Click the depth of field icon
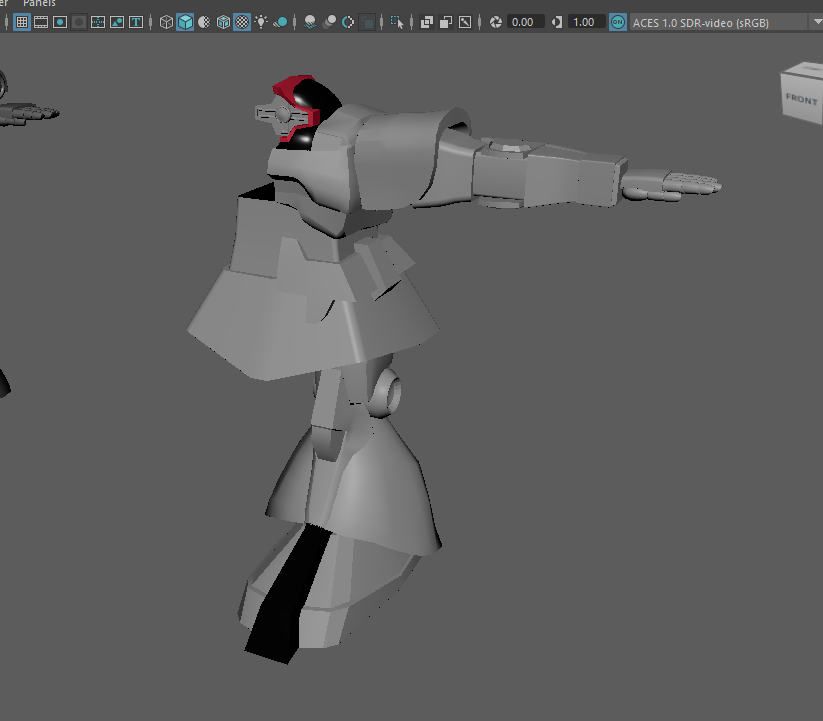The image size is (823, 721). click(367, 22)
